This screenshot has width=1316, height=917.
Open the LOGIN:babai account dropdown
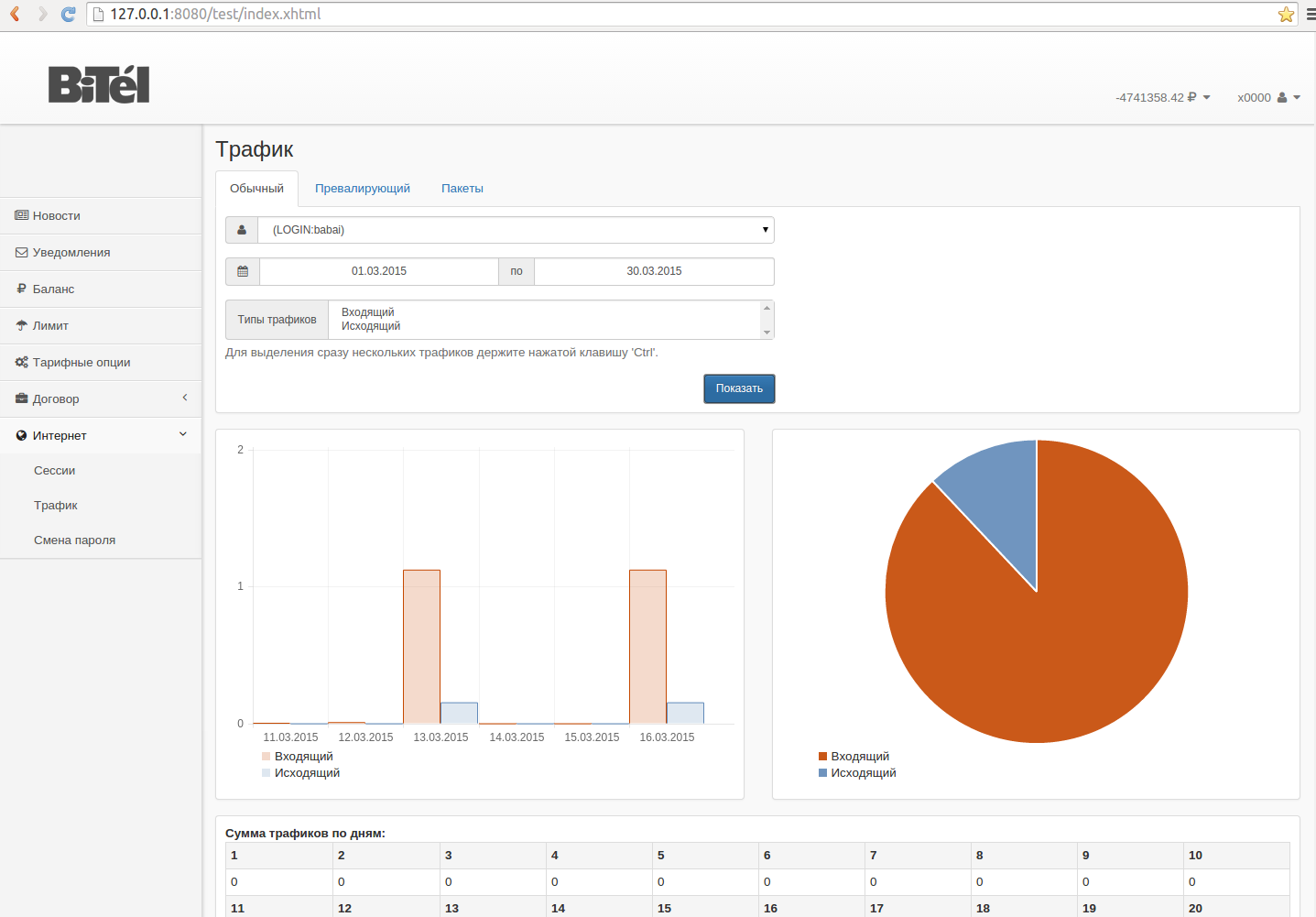pos(516,230)
